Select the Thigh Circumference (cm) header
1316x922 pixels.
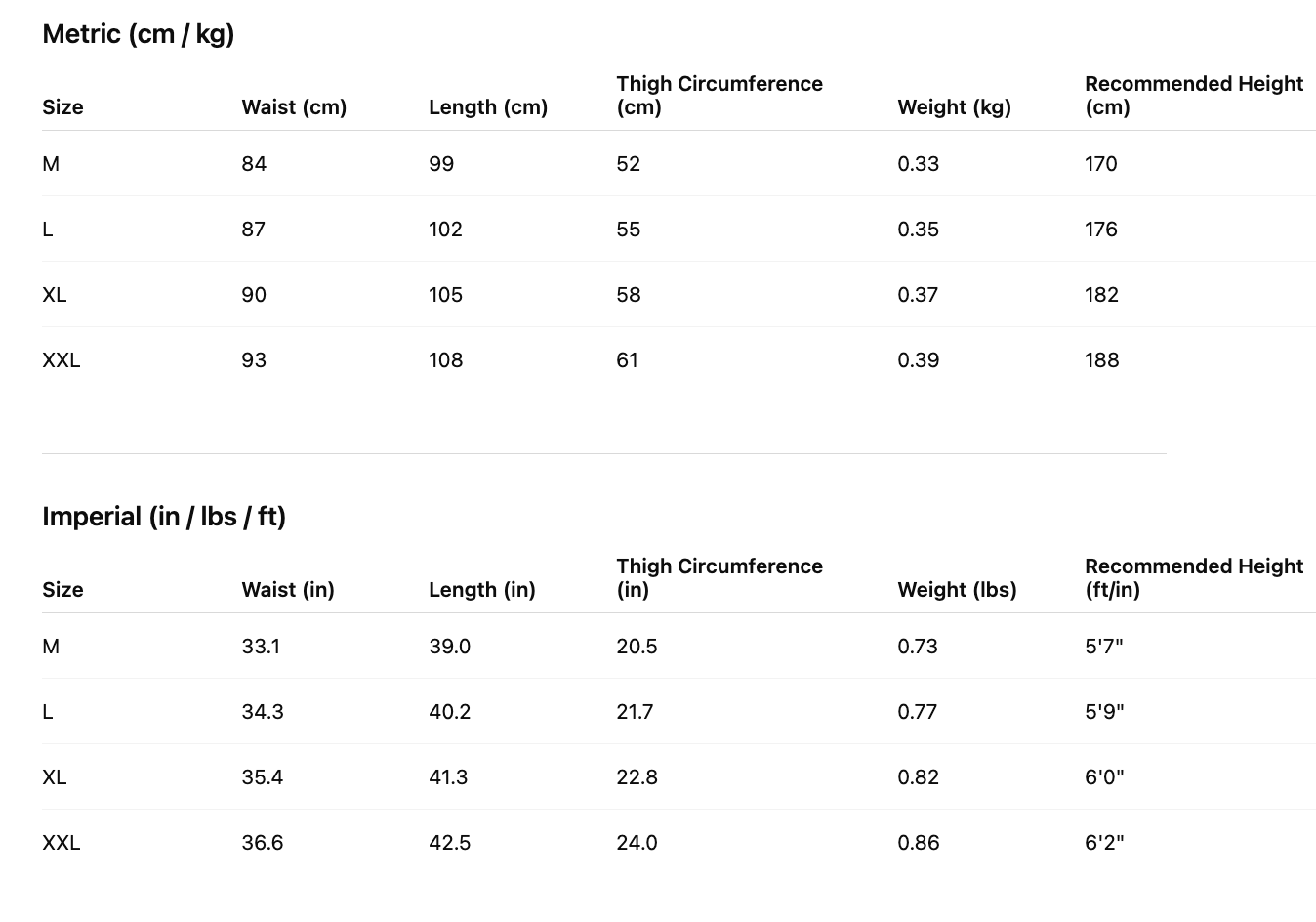(719, 96)
